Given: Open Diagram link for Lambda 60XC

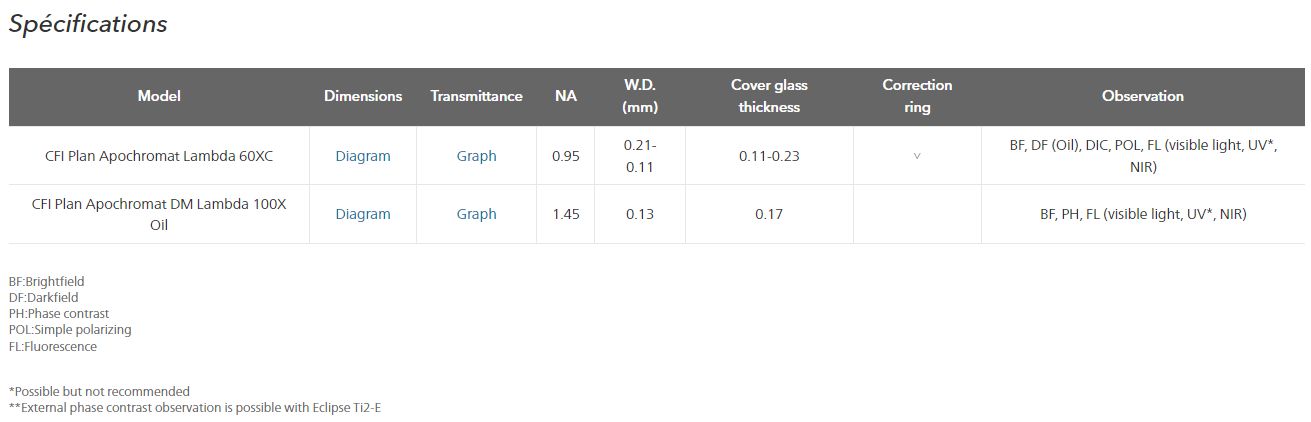Looking at the screenshot, I should click(363, 156).
